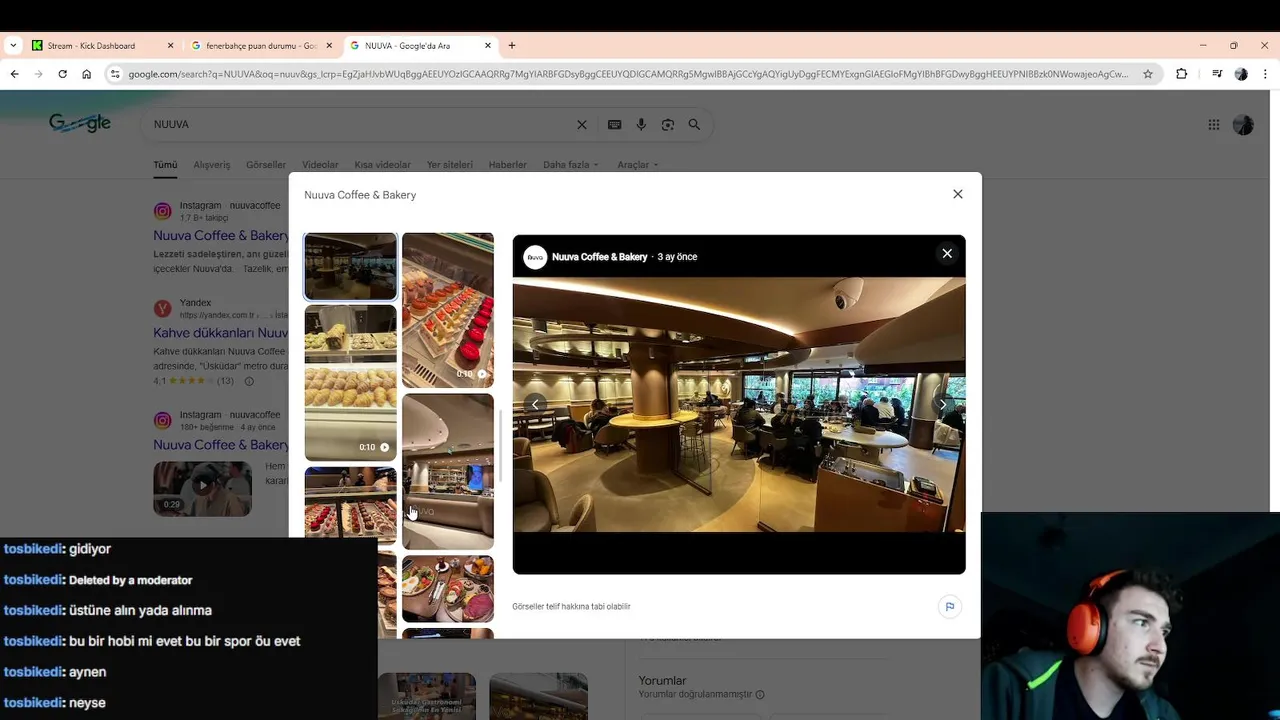Viewport: 1280px width, 720px height.
Task: Go to Google home via the logo
Action: pyautogui.click(x=80, y=123)
